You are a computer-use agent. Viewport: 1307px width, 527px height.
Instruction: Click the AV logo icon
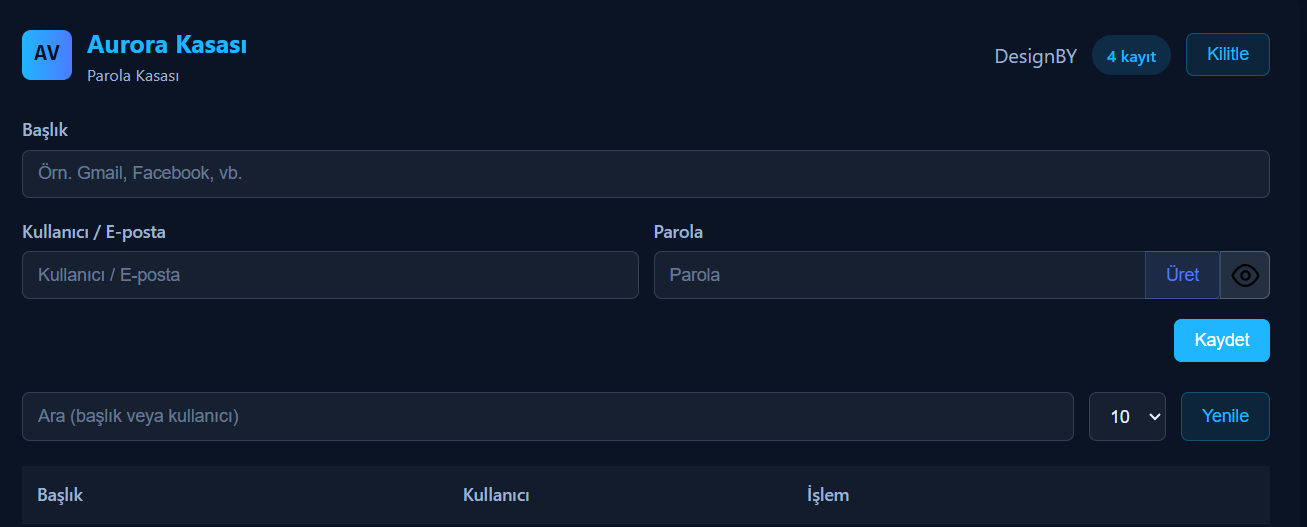(x=47, y=54)
